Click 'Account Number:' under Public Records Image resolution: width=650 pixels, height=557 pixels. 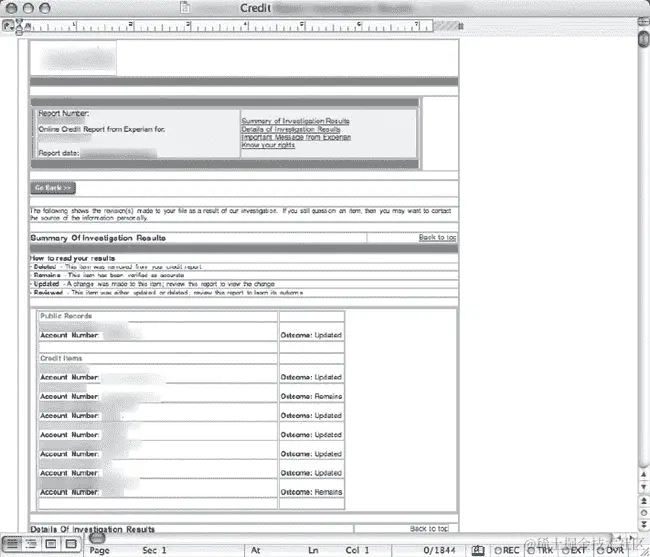(69, 335)
